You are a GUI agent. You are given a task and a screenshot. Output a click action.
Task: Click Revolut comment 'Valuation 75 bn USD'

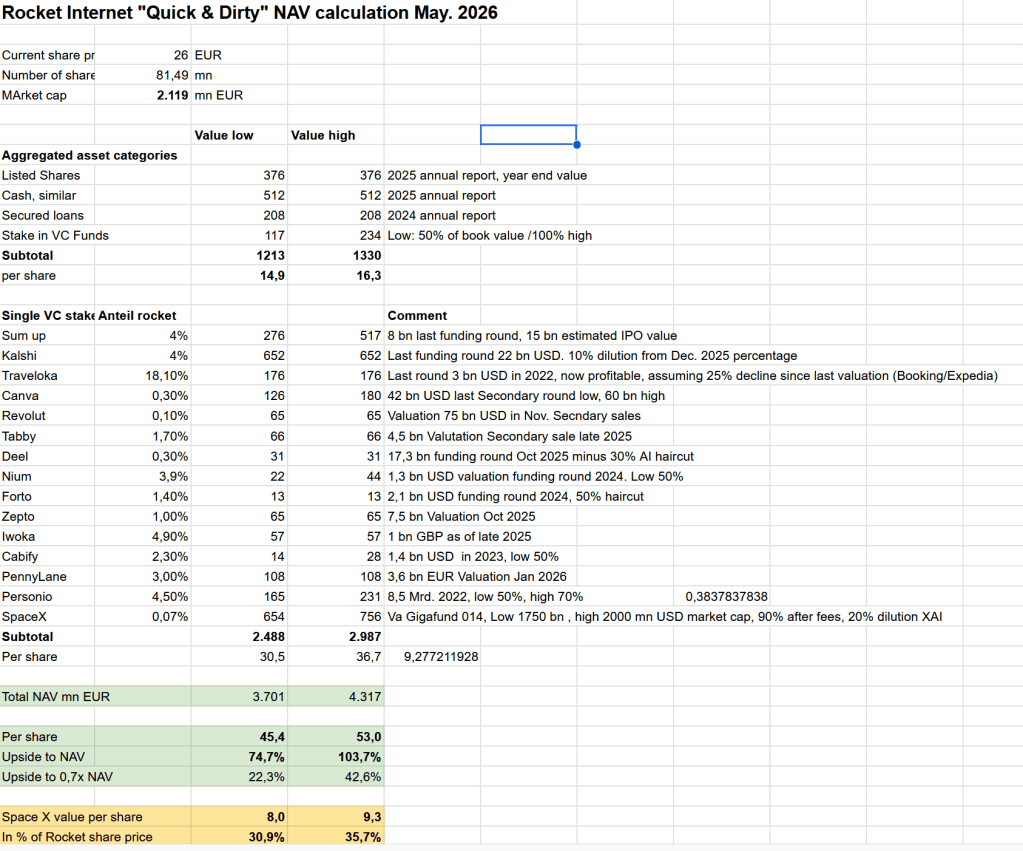click(x=514, y=416)
